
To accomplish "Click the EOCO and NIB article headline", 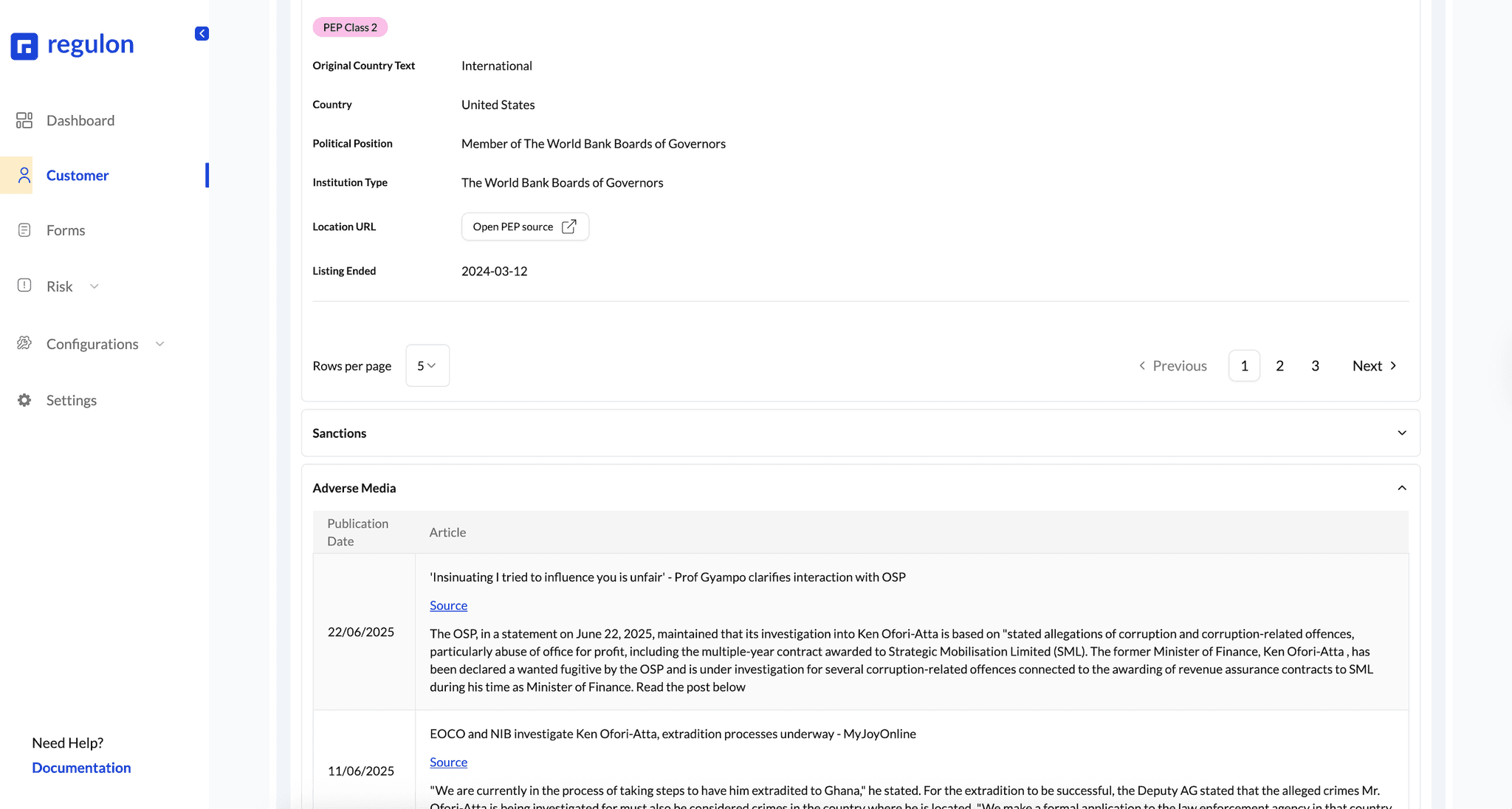I will (x=673, y=734).
